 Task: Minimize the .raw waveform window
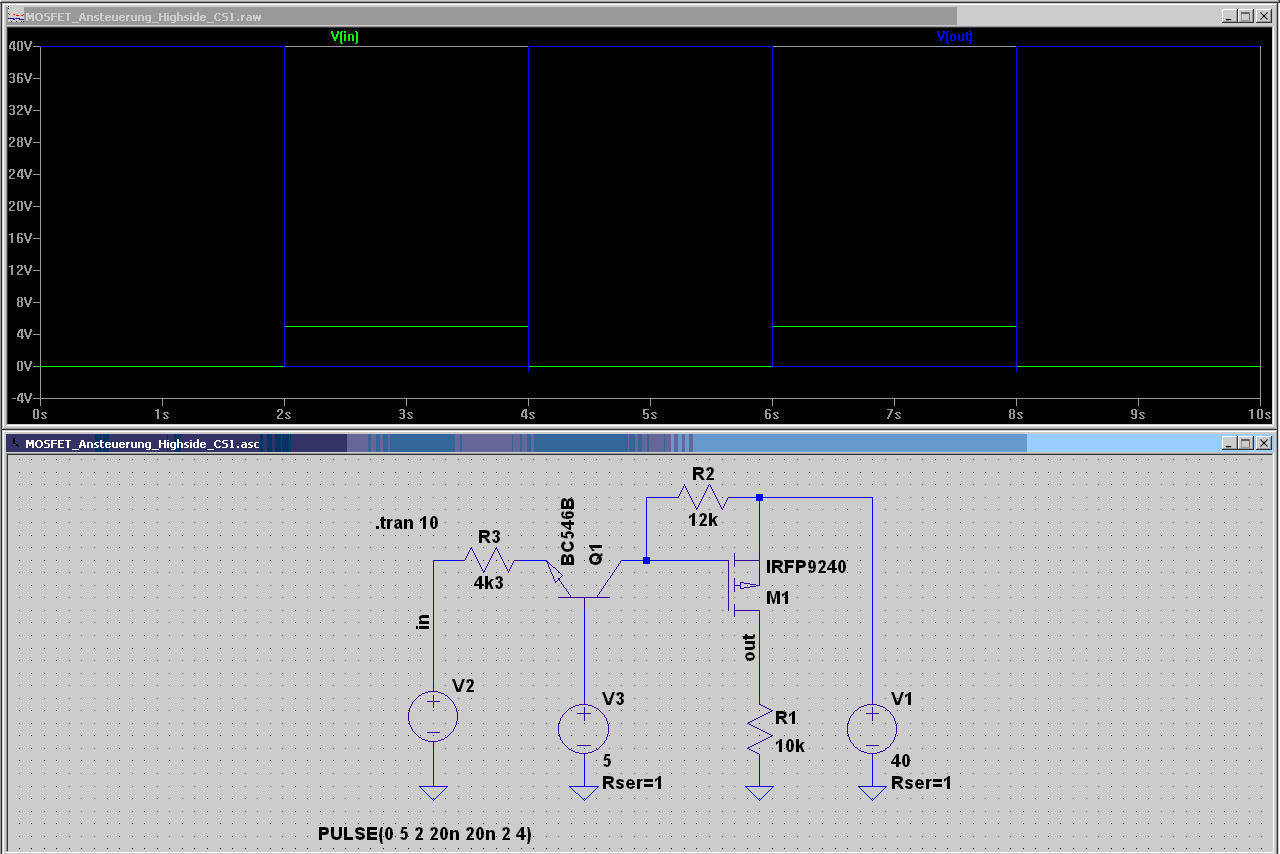(1229, 16)
